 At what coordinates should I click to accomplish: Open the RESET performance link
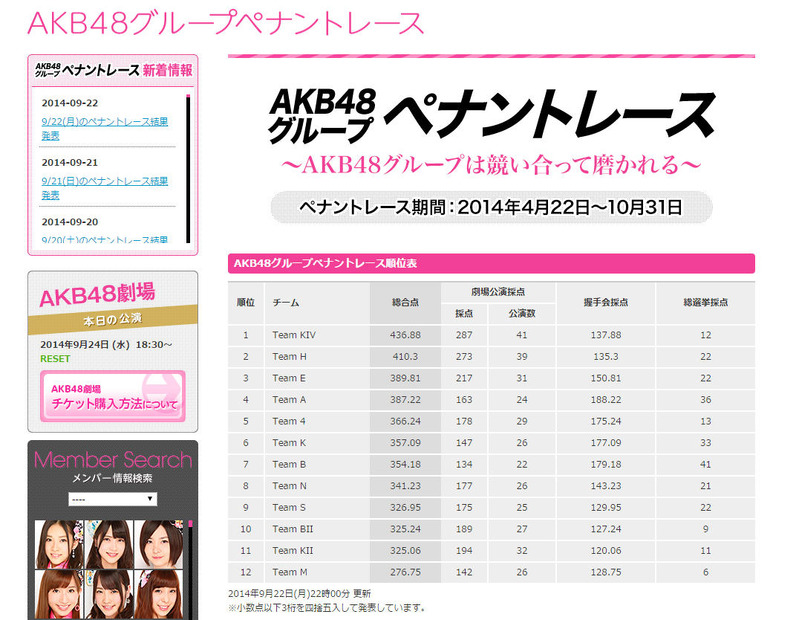tap(55, 358)
